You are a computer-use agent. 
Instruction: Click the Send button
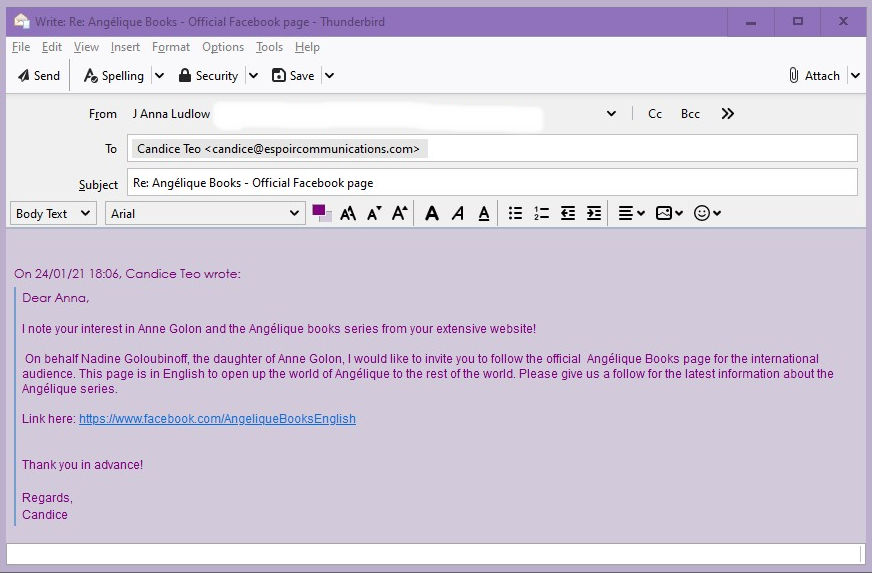click(x=39, y=75)
